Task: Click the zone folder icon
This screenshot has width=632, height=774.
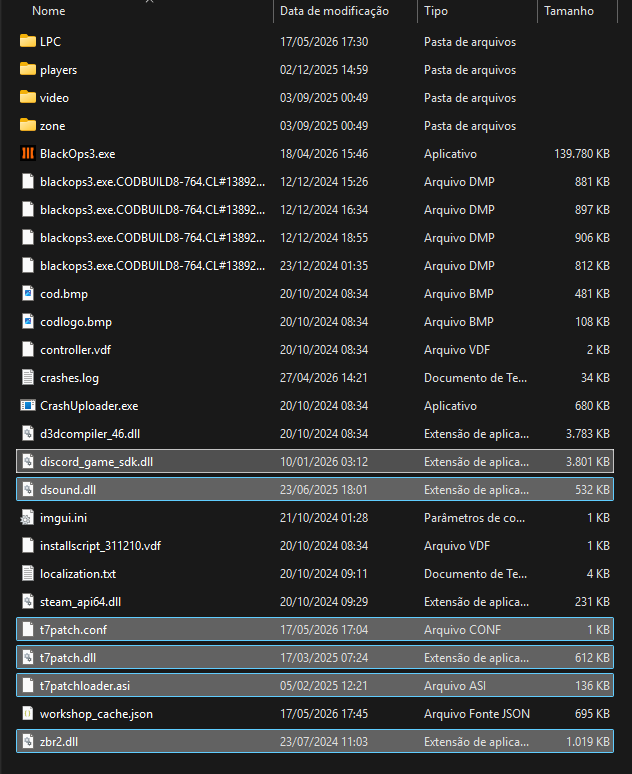Action: pyautogui.click(x=28, y=125)
